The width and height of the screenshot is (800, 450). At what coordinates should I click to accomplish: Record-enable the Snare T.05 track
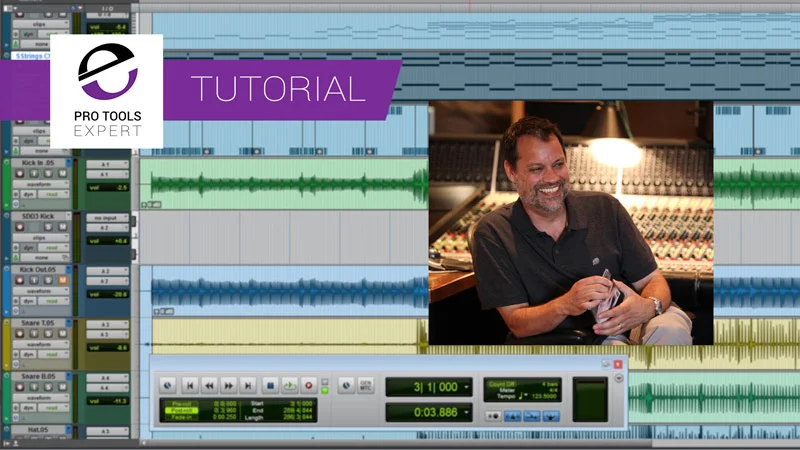[19, 334]
